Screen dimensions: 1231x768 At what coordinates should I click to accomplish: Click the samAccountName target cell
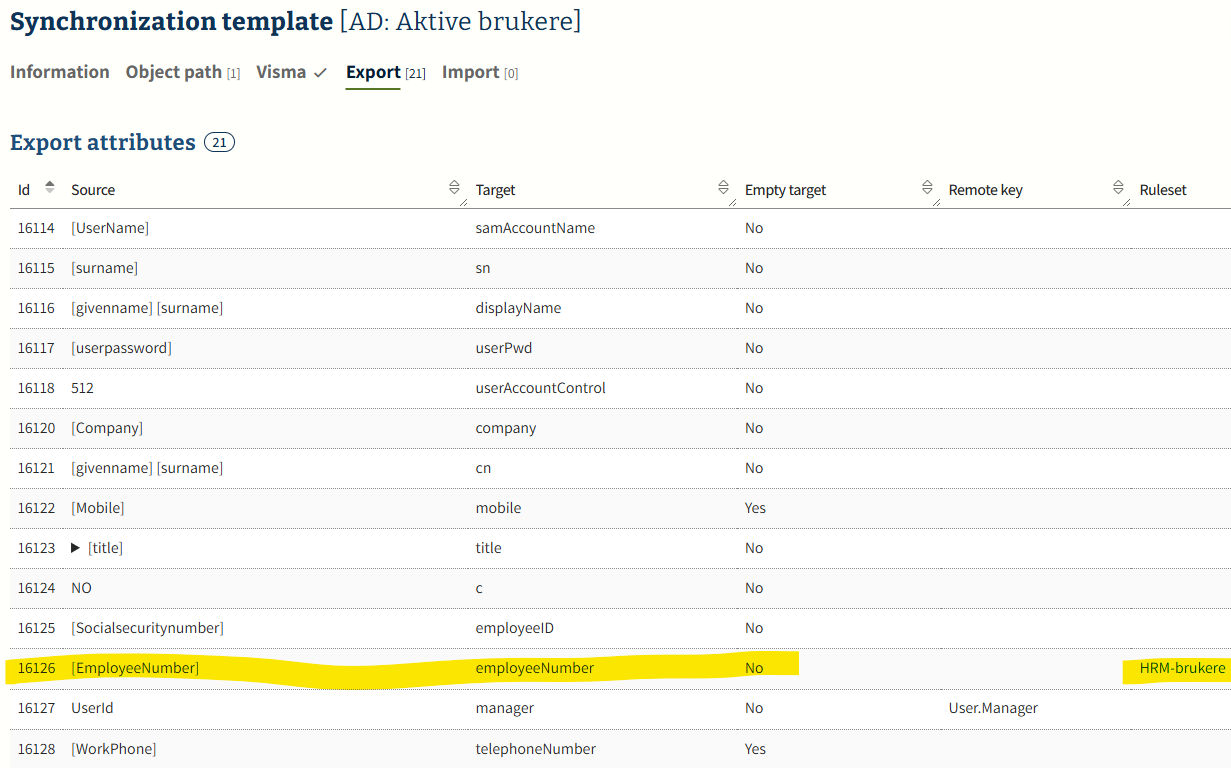click(535, 228)
